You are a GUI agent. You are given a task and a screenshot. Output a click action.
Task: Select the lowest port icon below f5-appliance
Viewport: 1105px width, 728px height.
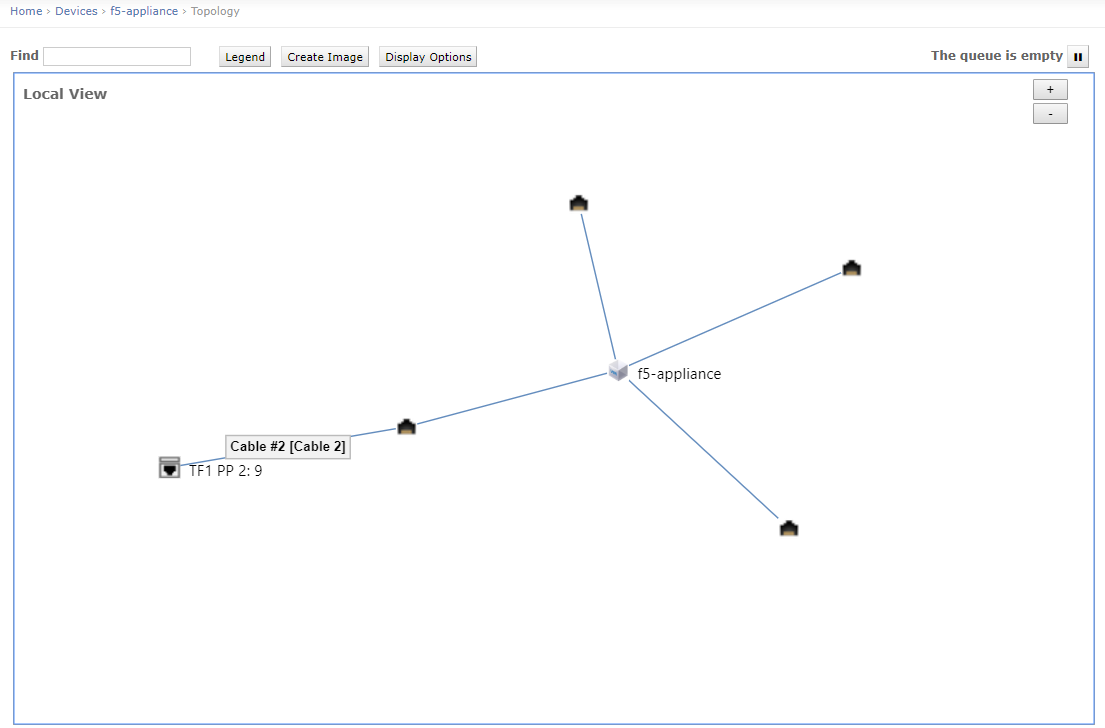point(789,528)
